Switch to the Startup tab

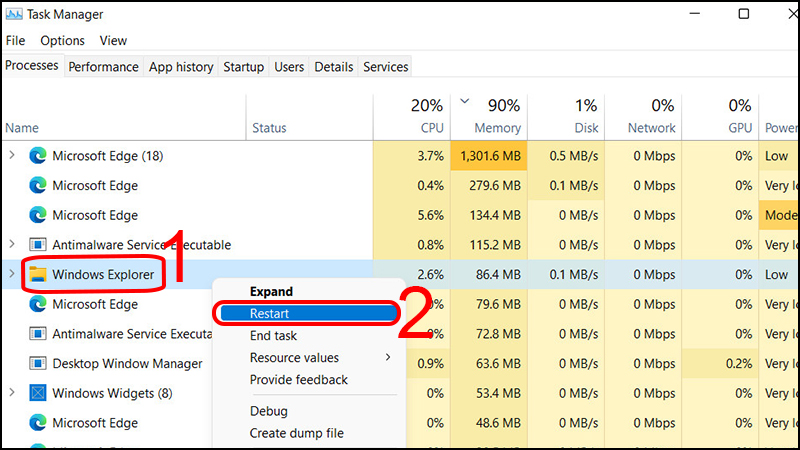coord(243,67)
